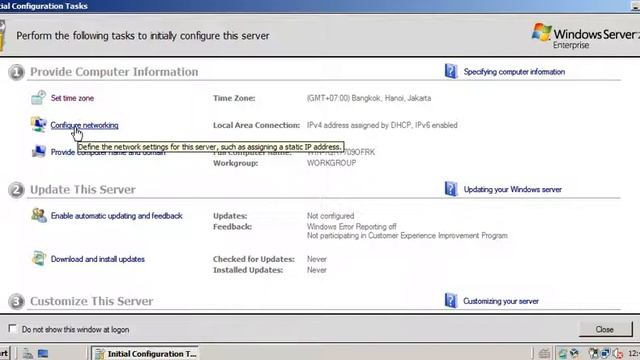Click help icon beside Specifying computer information
This screenshot has height=360, width=640.
point(451,71)
